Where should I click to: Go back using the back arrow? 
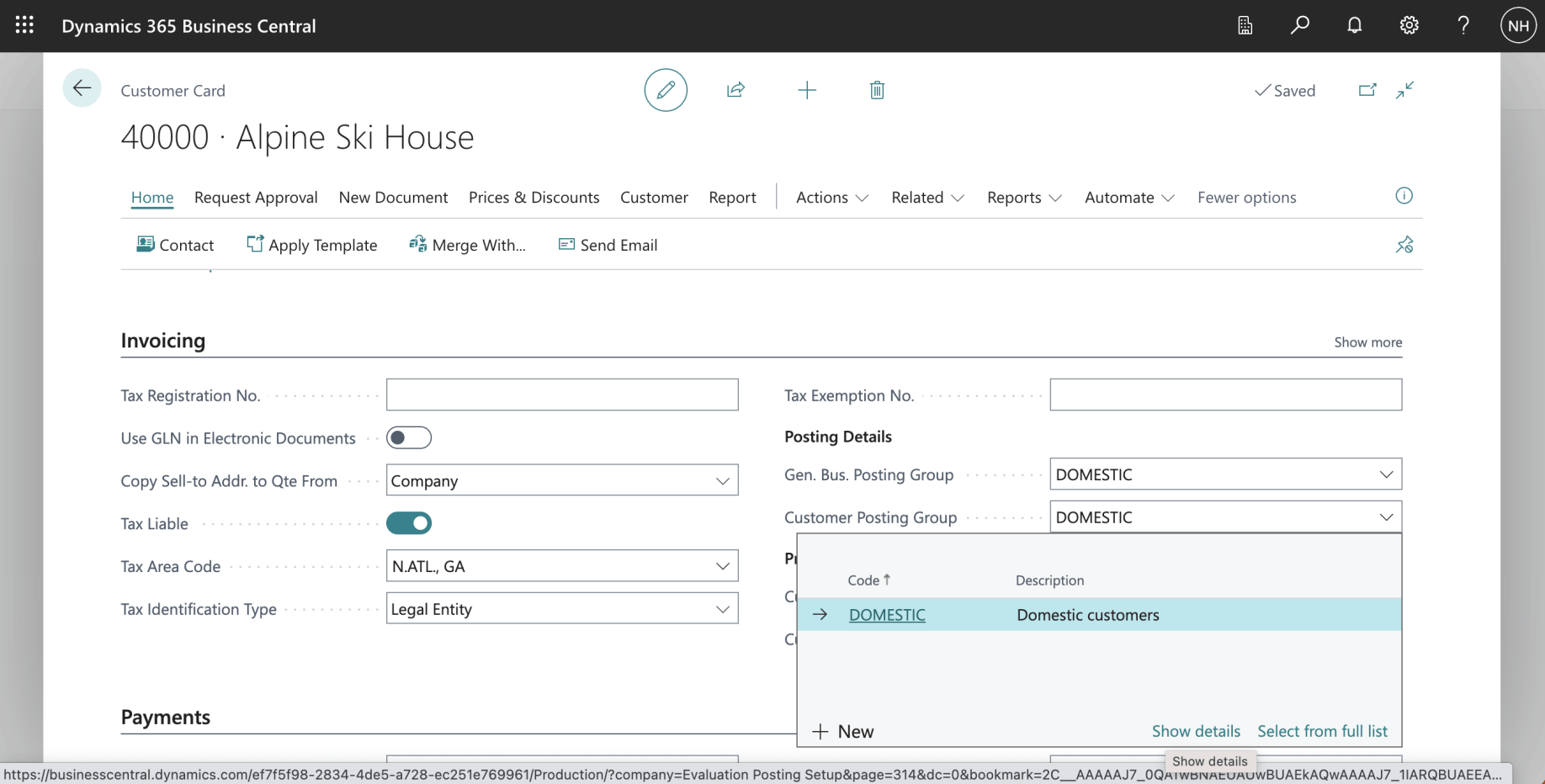pos(82,88)
